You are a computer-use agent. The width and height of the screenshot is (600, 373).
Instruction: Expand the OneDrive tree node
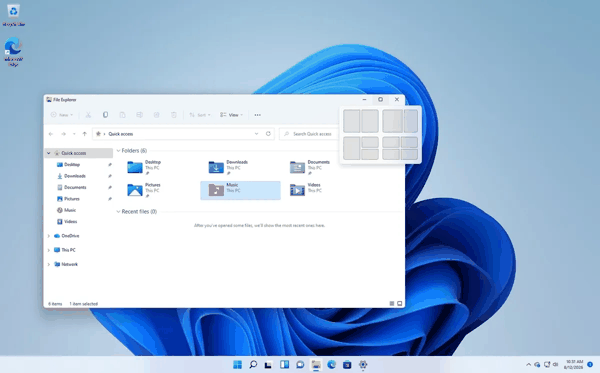coord(49,236)
